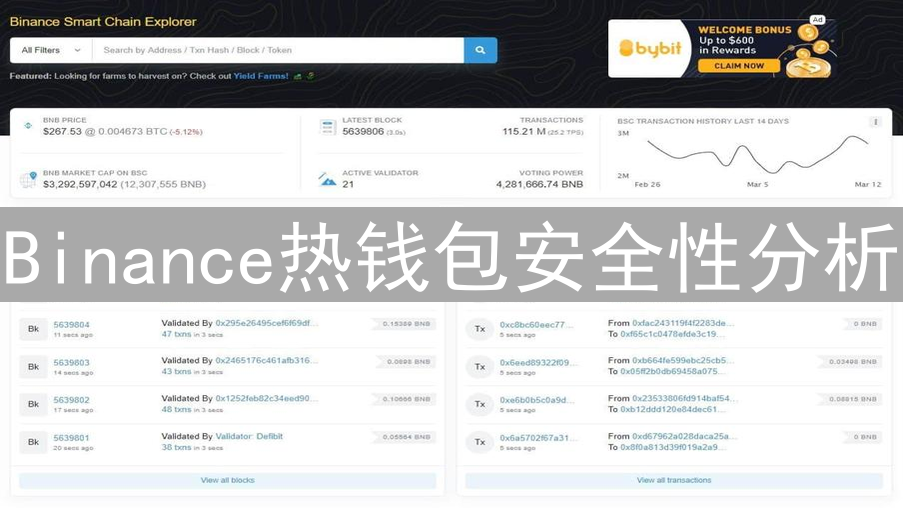Screen dimensions: 903x508
Task: Click the 115.21 M transactions value
Action: [523, 131]
